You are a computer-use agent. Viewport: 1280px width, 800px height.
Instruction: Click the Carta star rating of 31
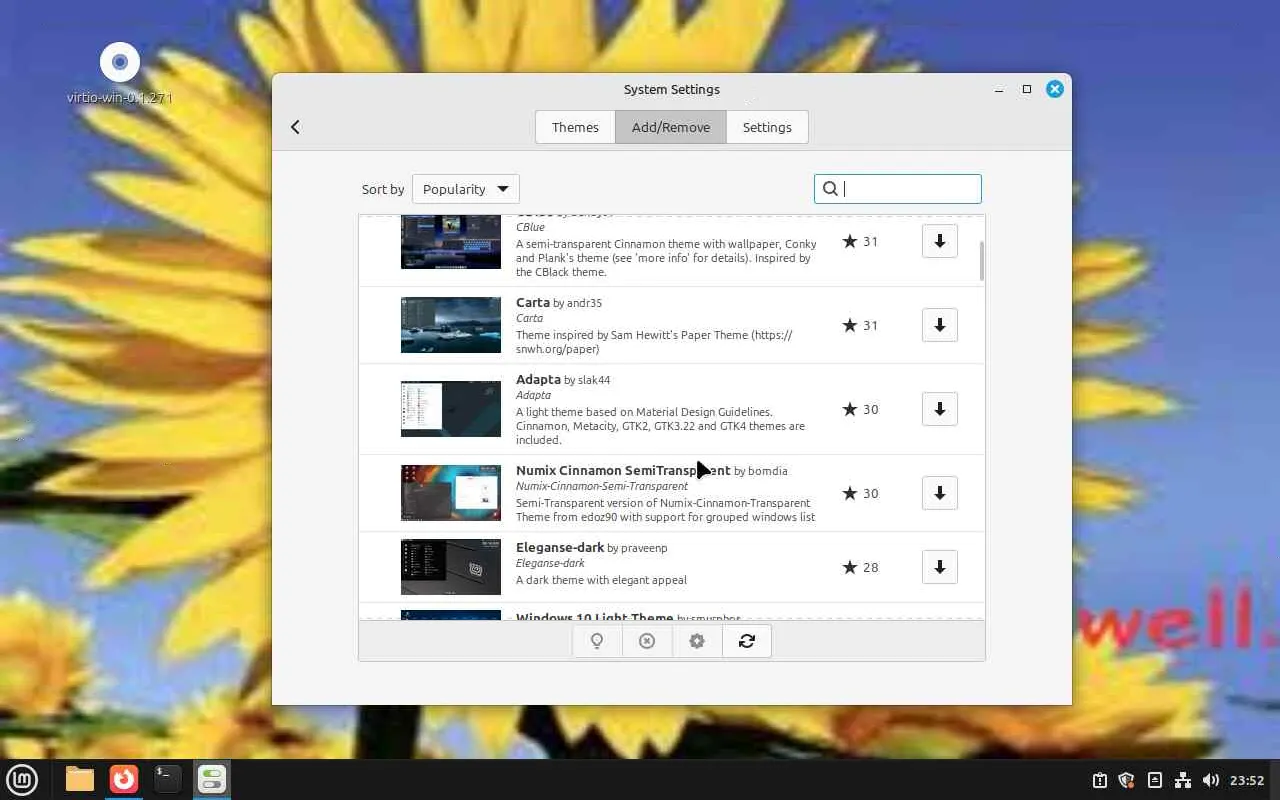pyautogui.click(x=860, y=325)
